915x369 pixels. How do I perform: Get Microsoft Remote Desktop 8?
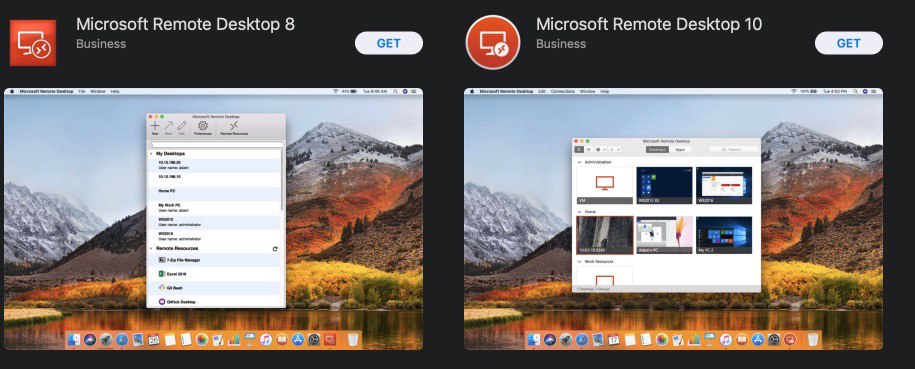[x=389, y=43]
